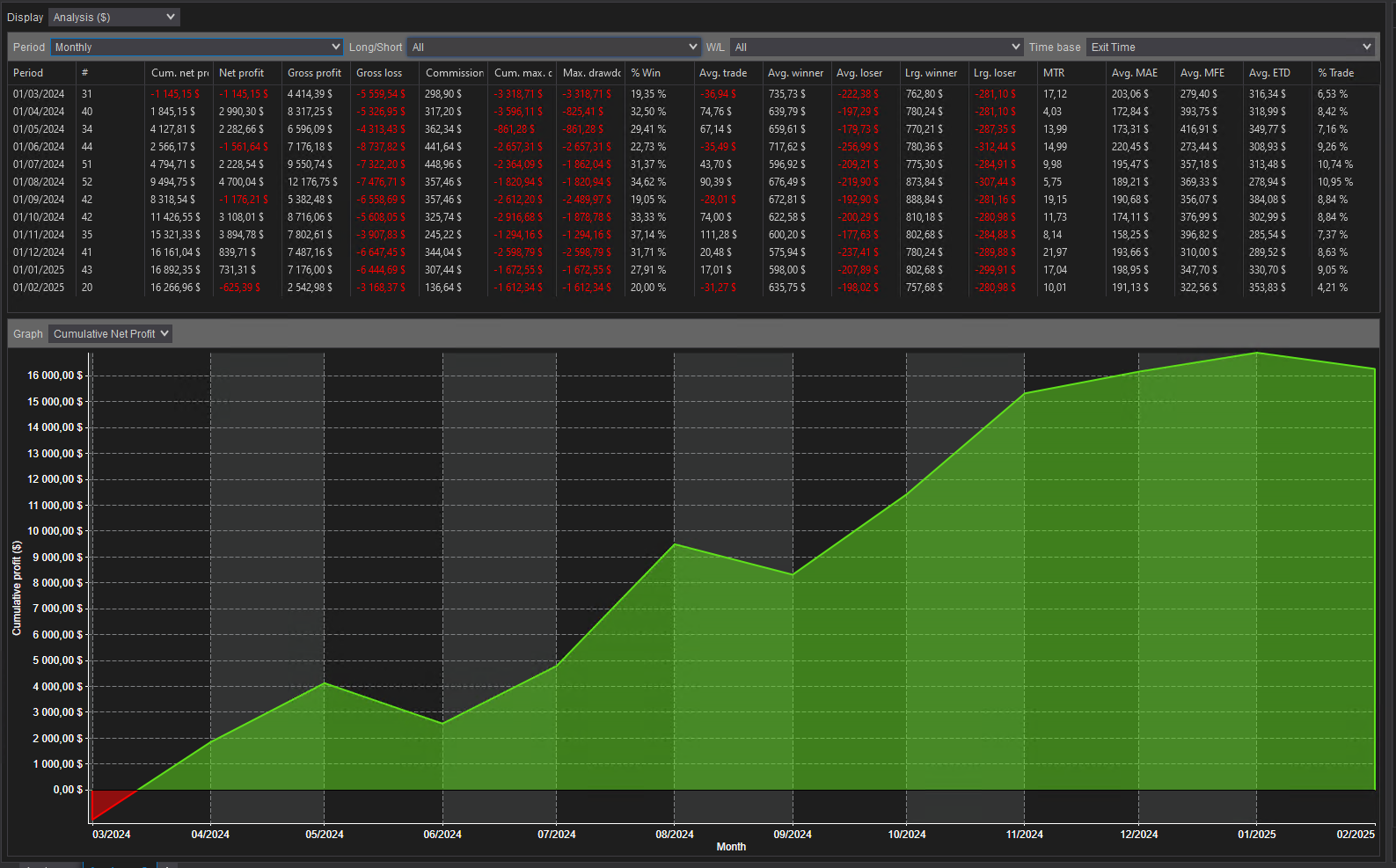Open the Graph Cumulative Net Profit dropdown

point(110,333)
